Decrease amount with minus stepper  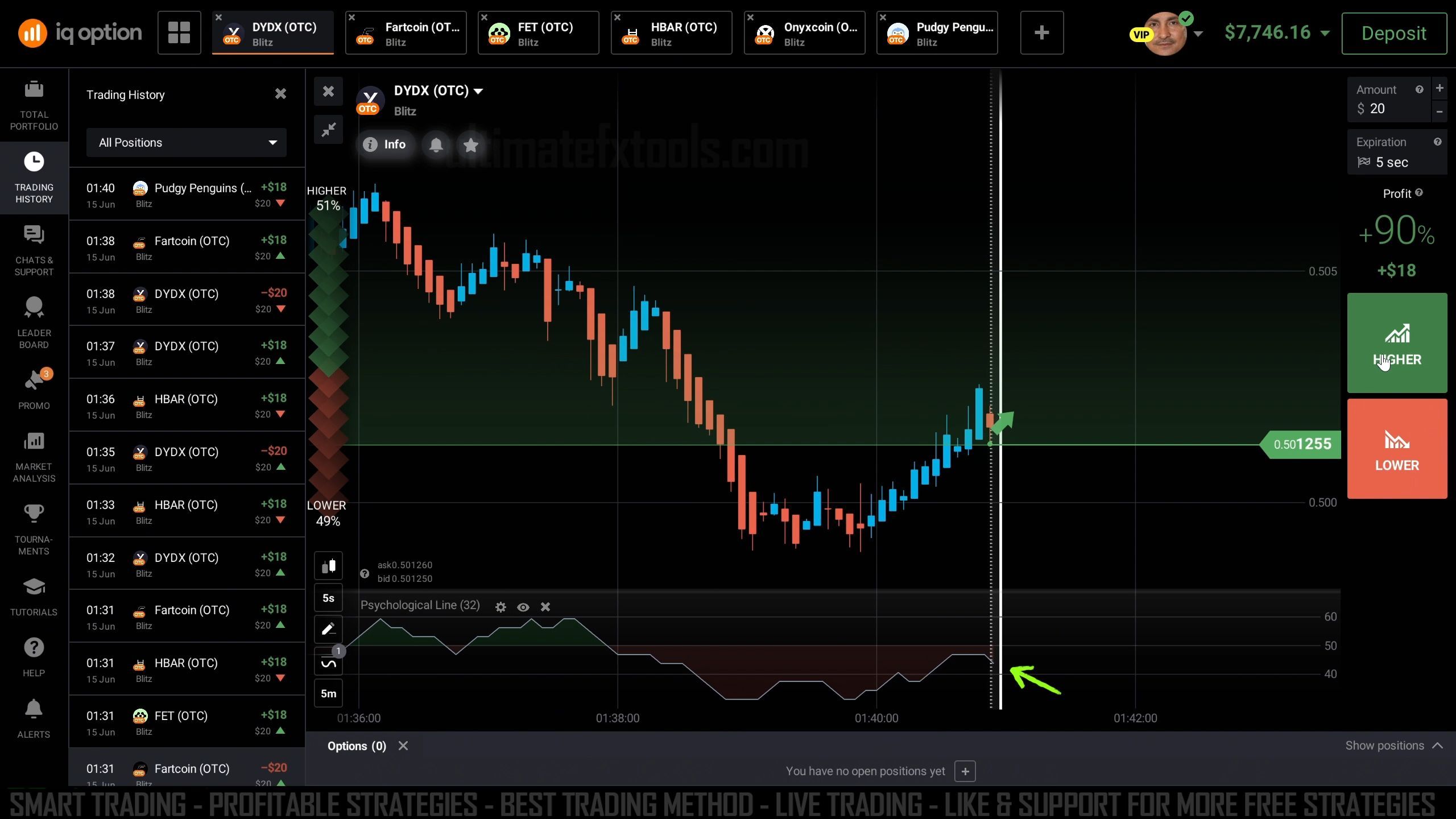pyautogui.click(x=1440, y=111)
